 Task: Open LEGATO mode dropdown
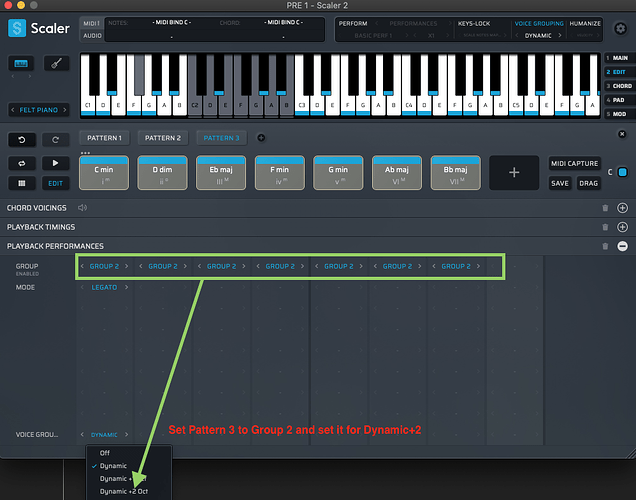click(x=104, y=288)
